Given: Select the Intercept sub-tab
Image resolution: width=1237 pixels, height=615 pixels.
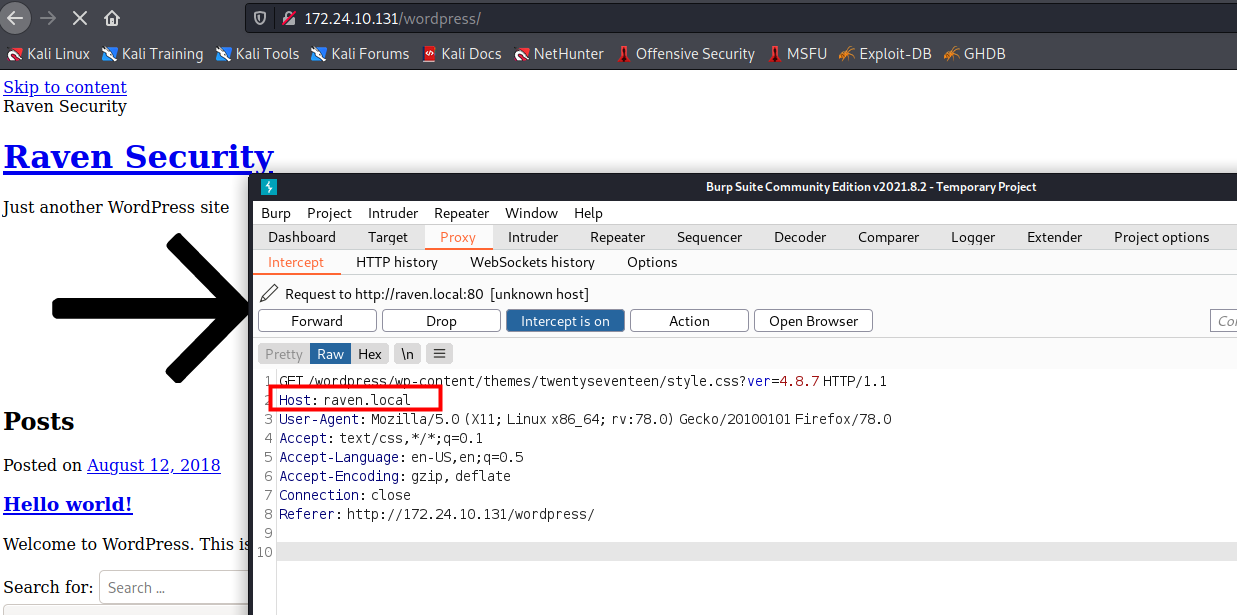Looking at the screenshot, I should tap(296, 262).
